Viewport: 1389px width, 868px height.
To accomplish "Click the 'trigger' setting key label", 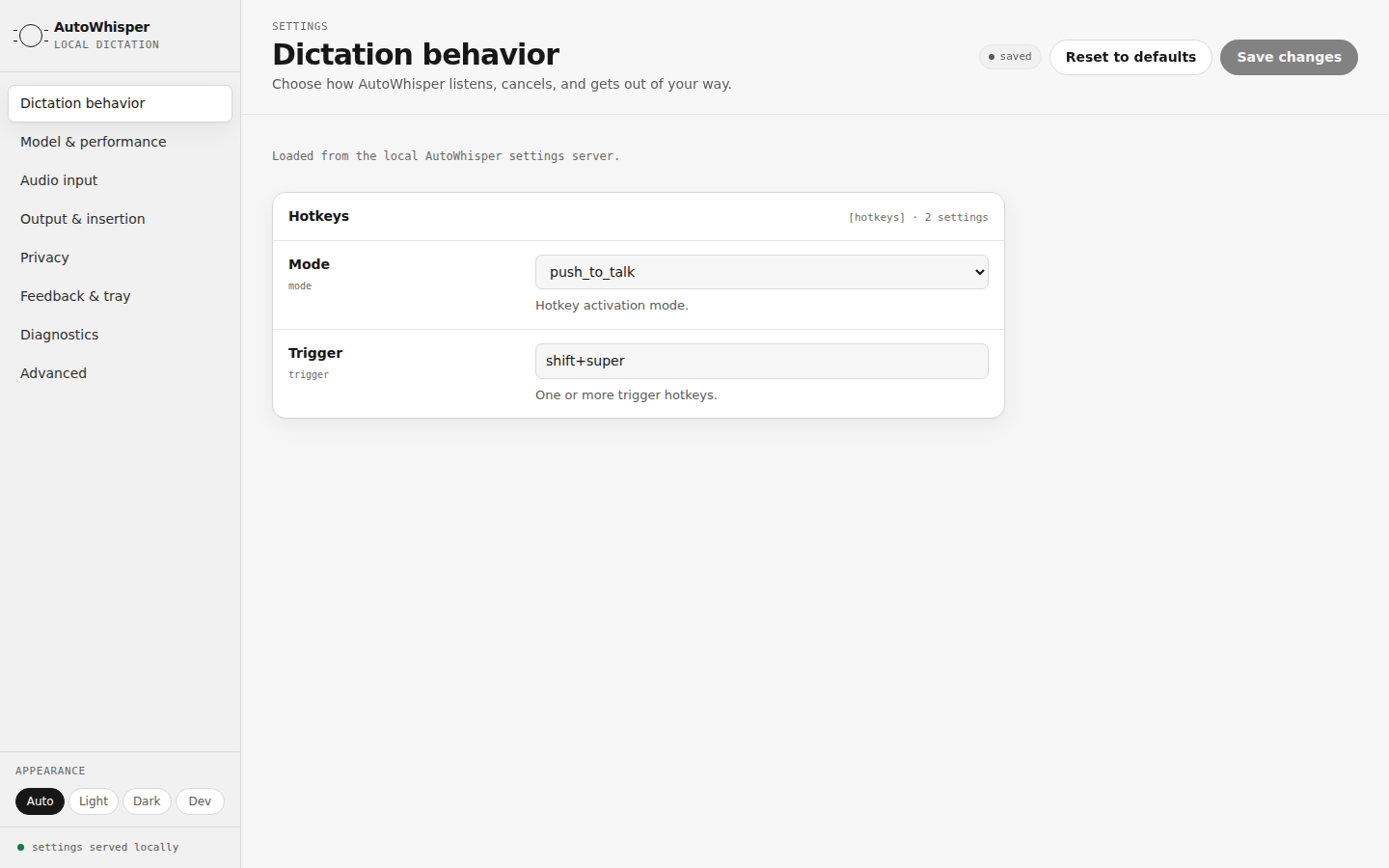I will pyautogui.click(x=309, y=375).
